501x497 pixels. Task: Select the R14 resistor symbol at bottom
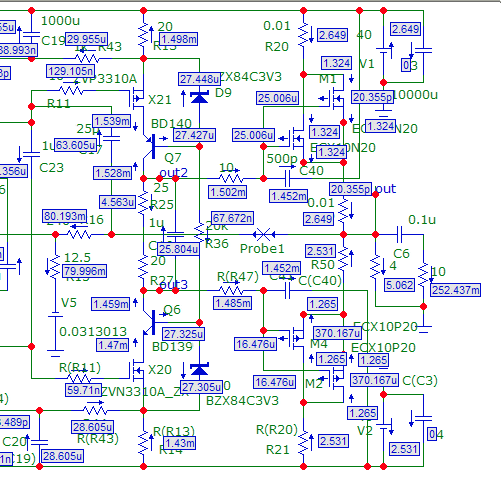click(x=143, y=442)
